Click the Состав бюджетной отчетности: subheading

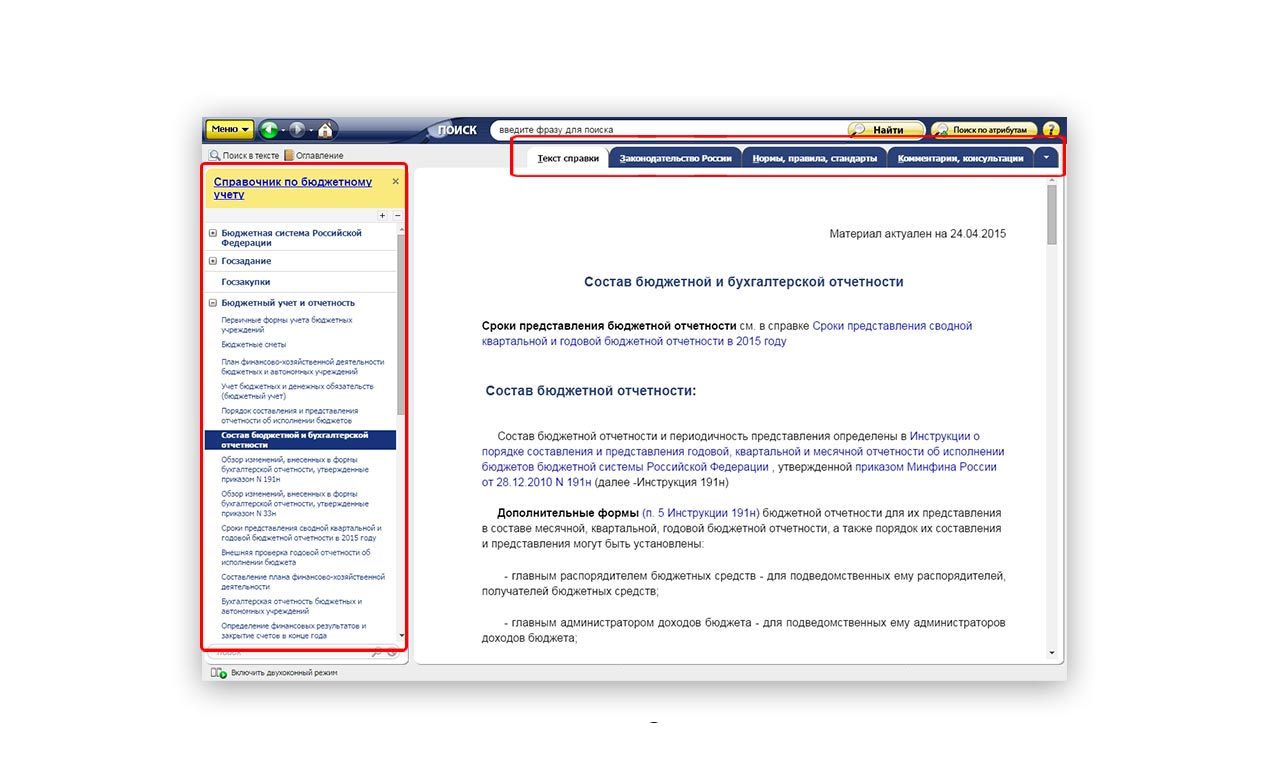click(x=591, y=391)
